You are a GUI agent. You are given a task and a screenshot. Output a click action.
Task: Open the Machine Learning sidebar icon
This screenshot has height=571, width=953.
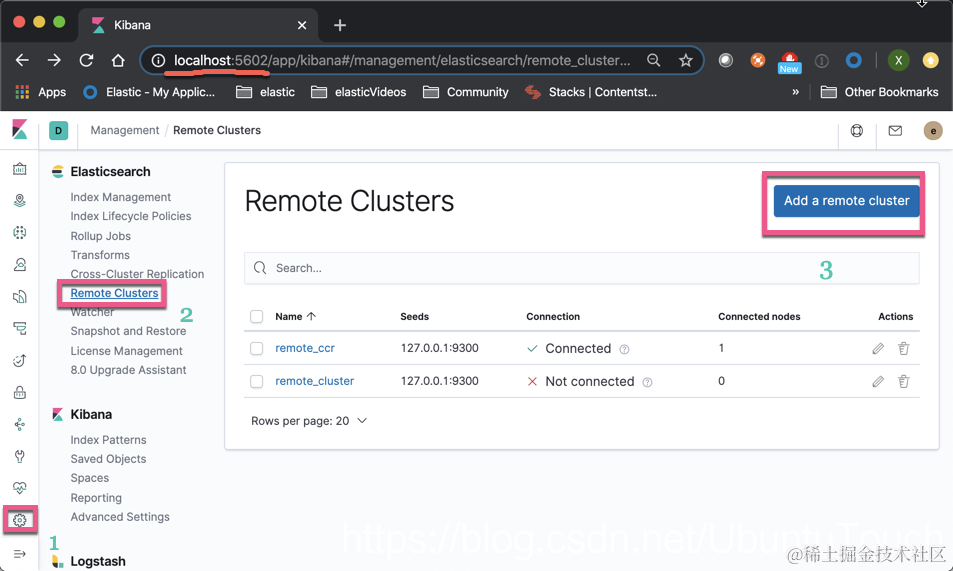pos(19,232)
